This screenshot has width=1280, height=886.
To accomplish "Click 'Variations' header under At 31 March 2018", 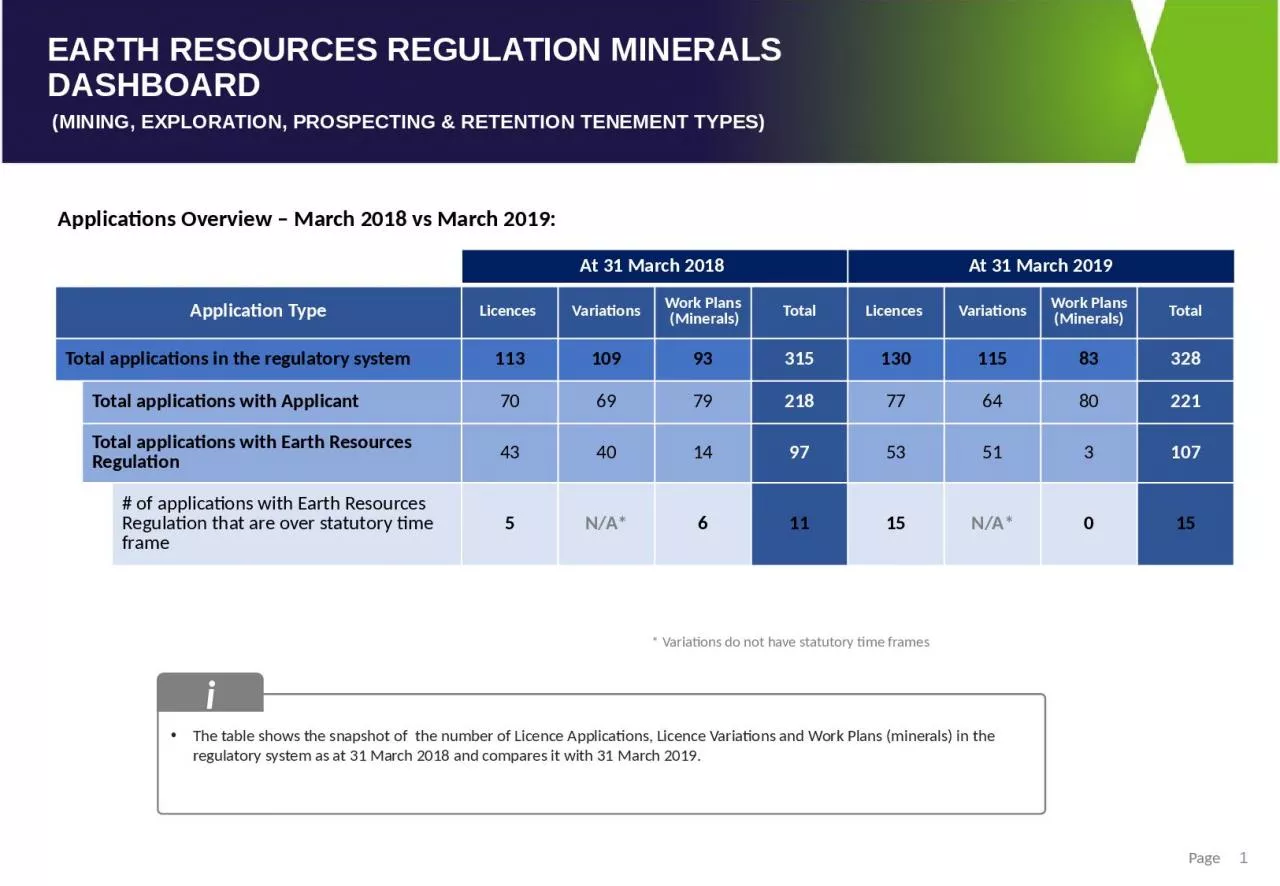I will (606, 311).
